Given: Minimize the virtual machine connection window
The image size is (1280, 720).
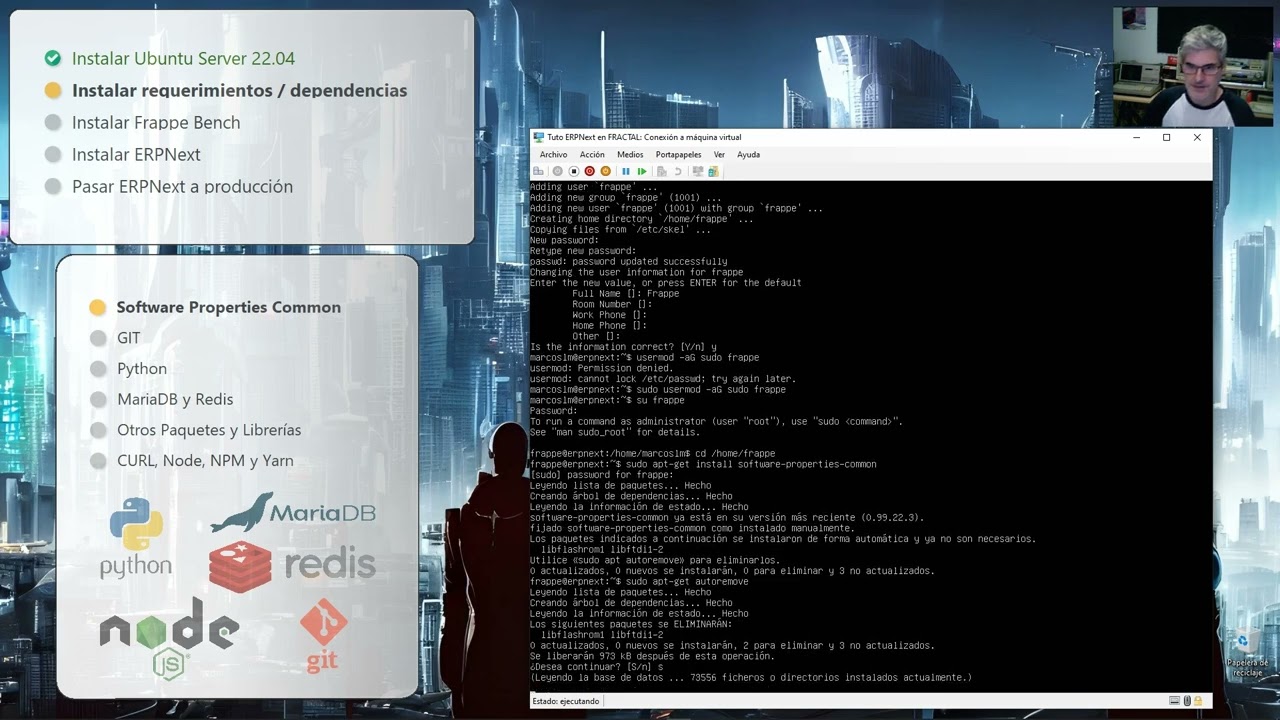Looking at the screenshot, I should pyautogui.click(x=1136, y=137).
